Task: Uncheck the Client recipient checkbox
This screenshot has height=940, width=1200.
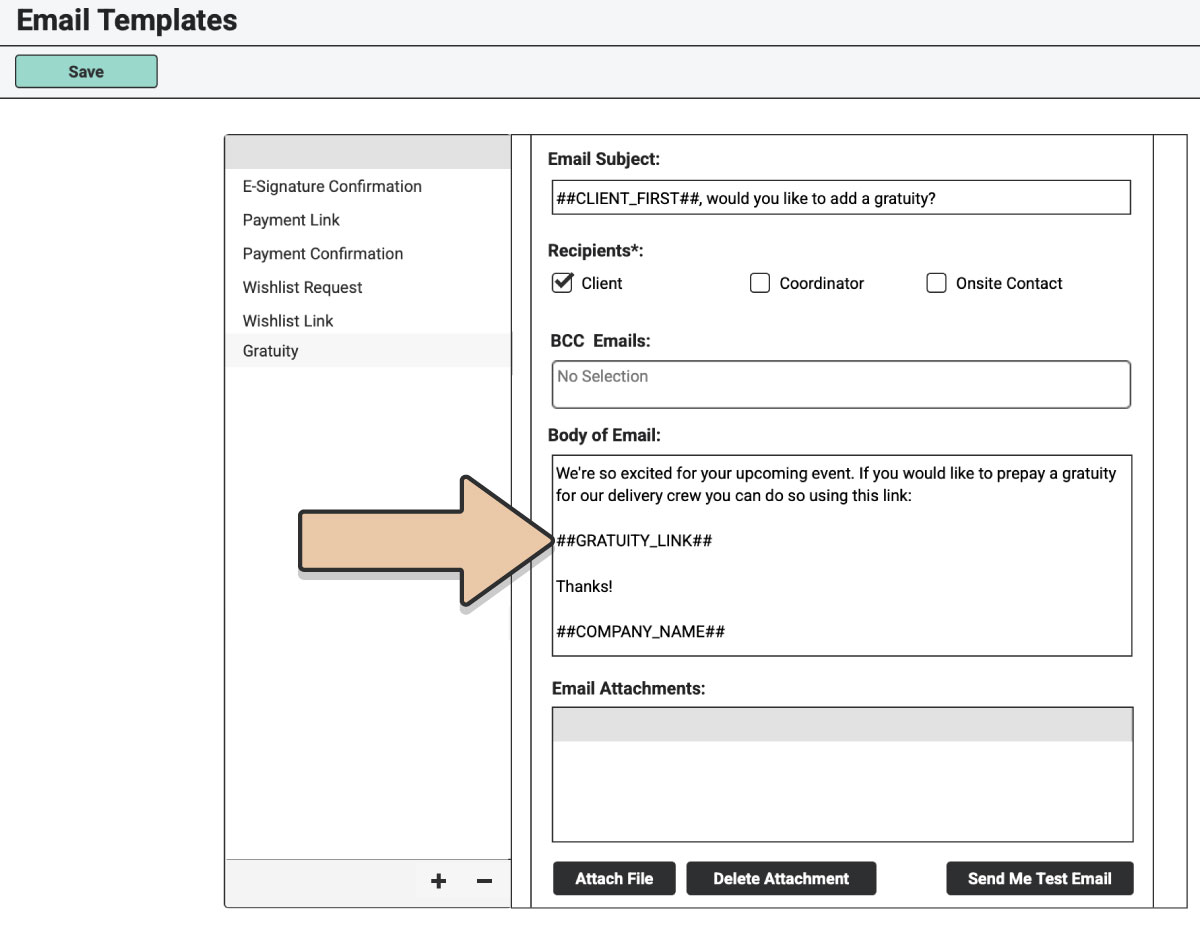Action: tap(562, 283)
